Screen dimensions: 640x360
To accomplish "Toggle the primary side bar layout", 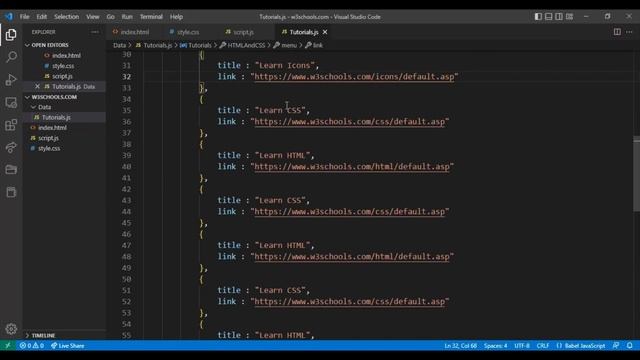I will click(538, 17).
